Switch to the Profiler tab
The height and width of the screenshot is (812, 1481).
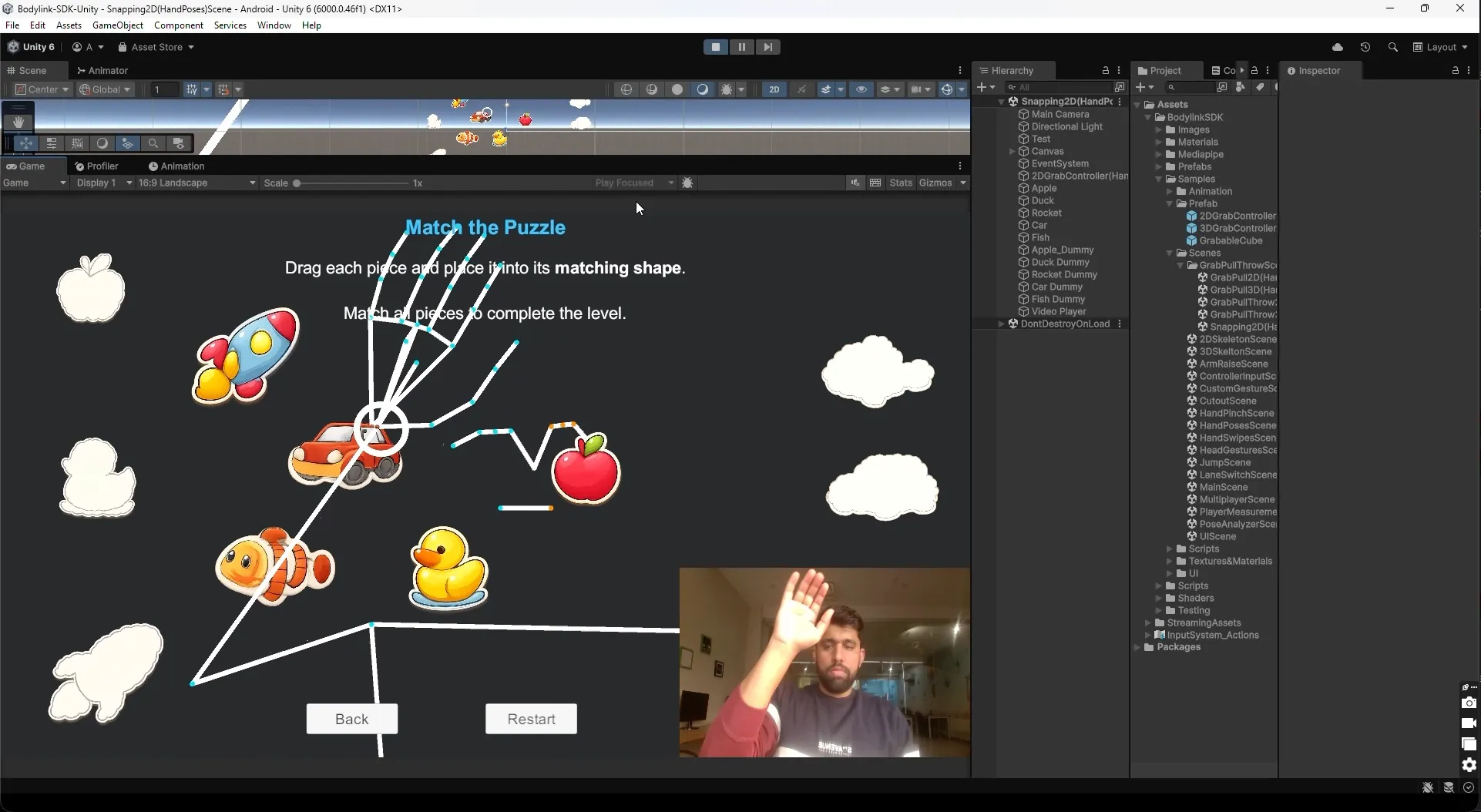point(99,166)
